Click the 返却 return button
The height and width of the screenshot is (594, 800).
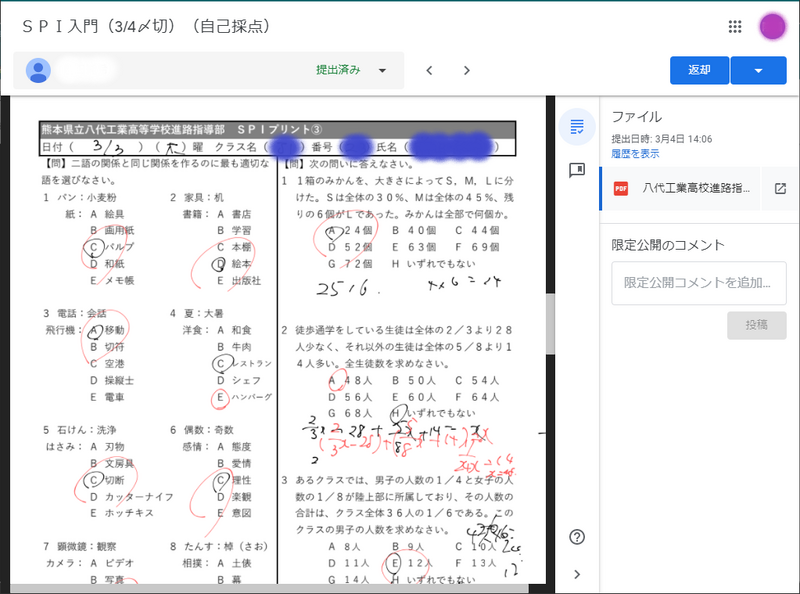click(699, 70)
